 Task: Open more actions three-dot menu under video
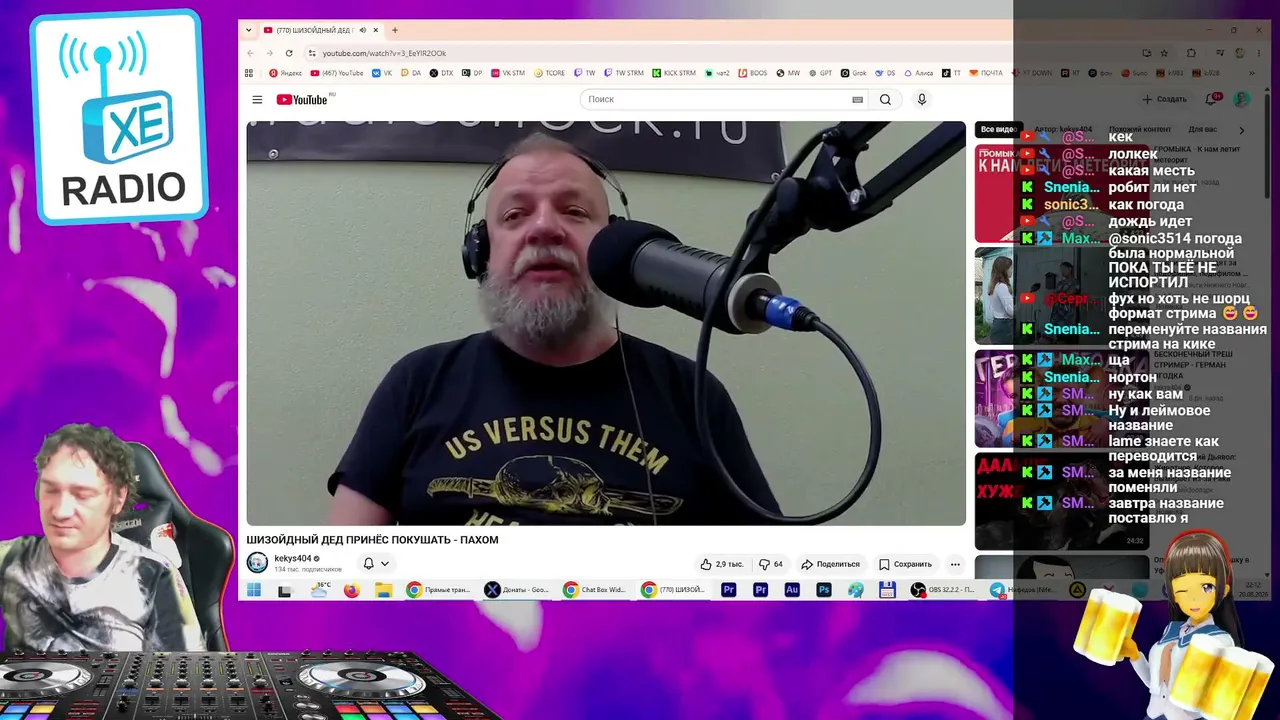pyautogui.click(x=955, y=564)
